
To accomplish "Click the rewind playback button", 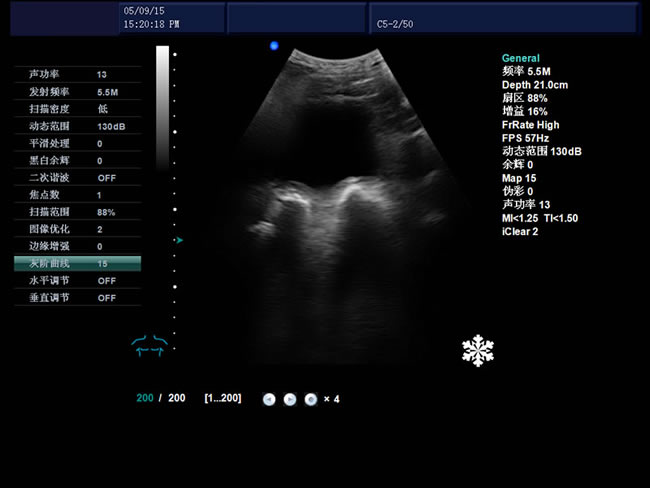I will pyautogui.click(x=269, y=399).
